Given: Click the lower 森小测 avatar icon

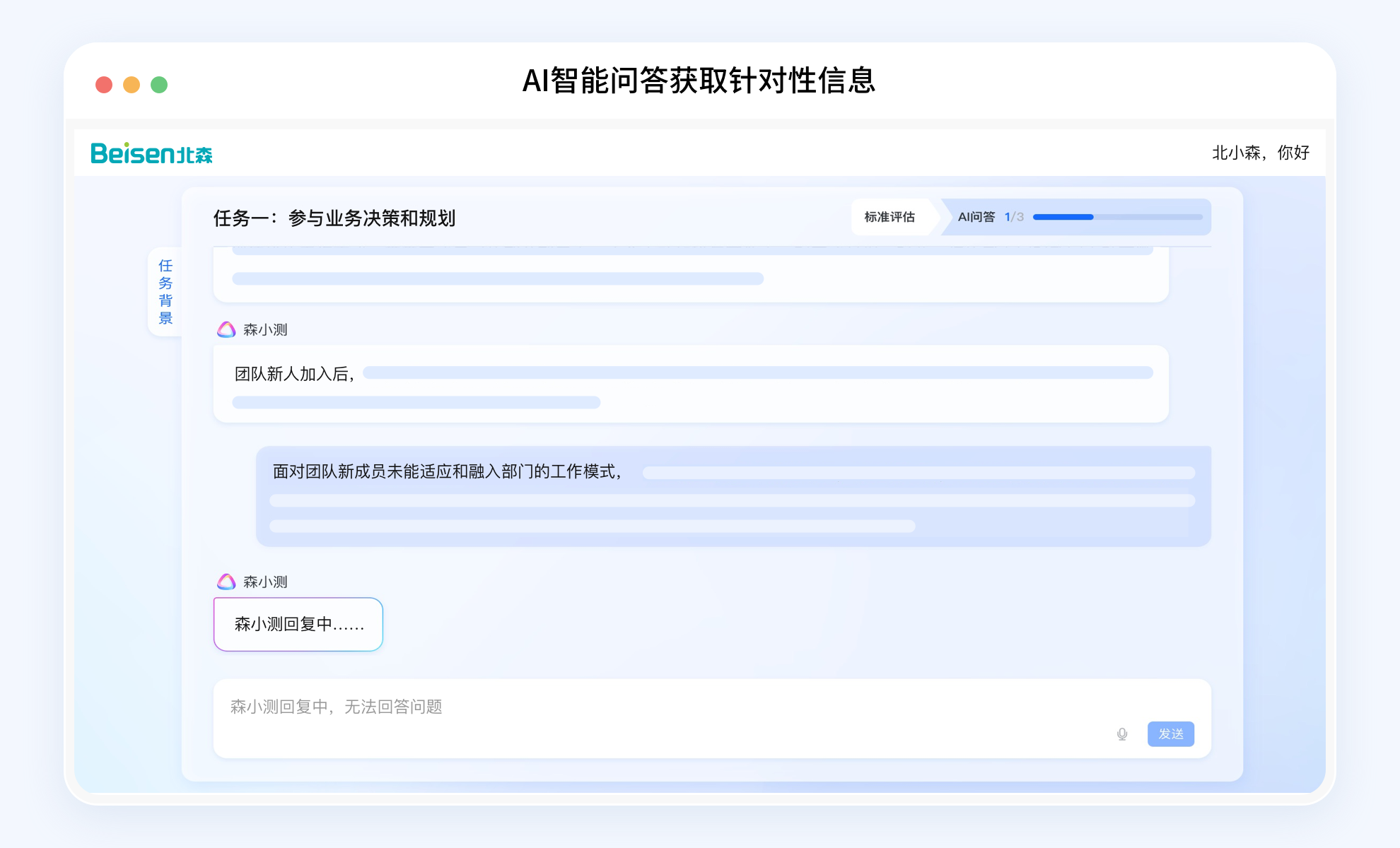Looking at the screenshot, I should pos(226,582).
